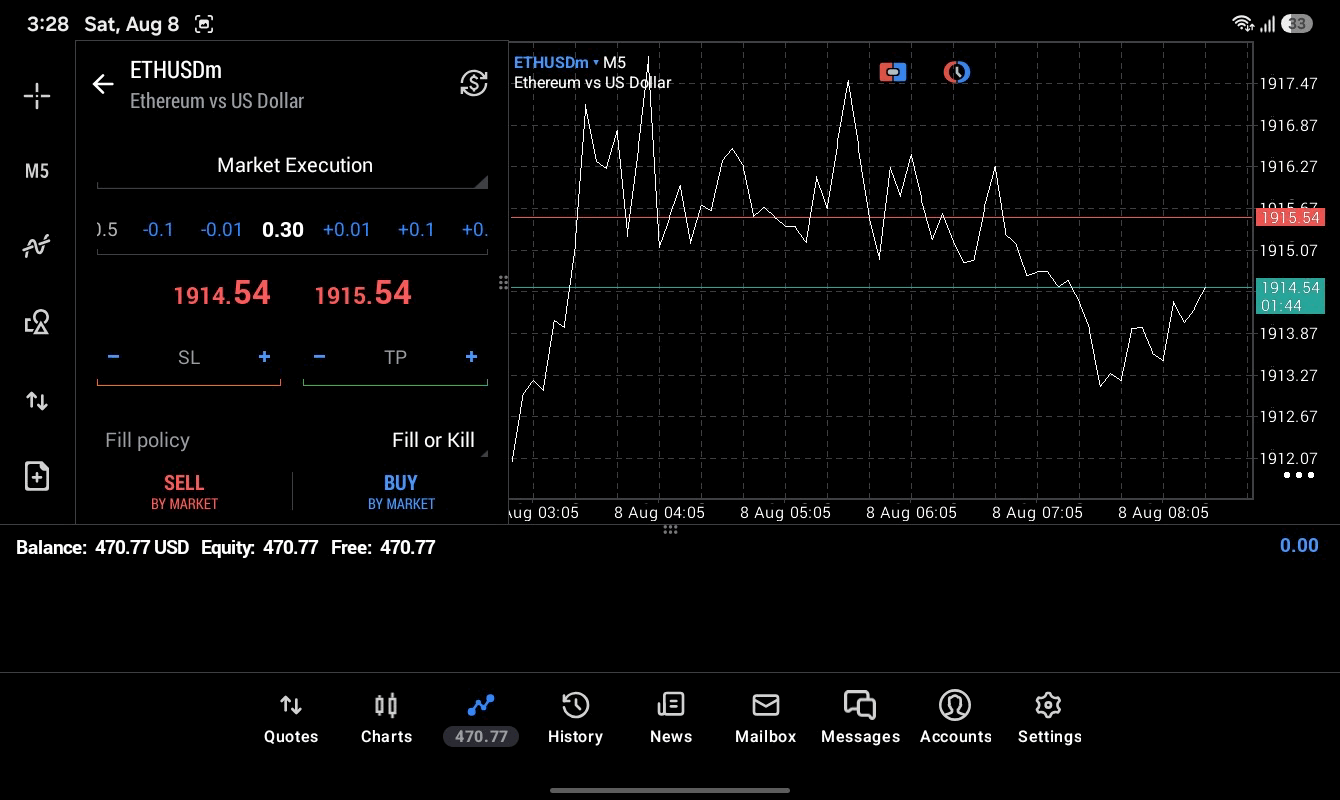The height and width of the screenshot is (800, 1340).
Task: Tap the battery indicator in status bar
Action: (x=1297, y=23)
